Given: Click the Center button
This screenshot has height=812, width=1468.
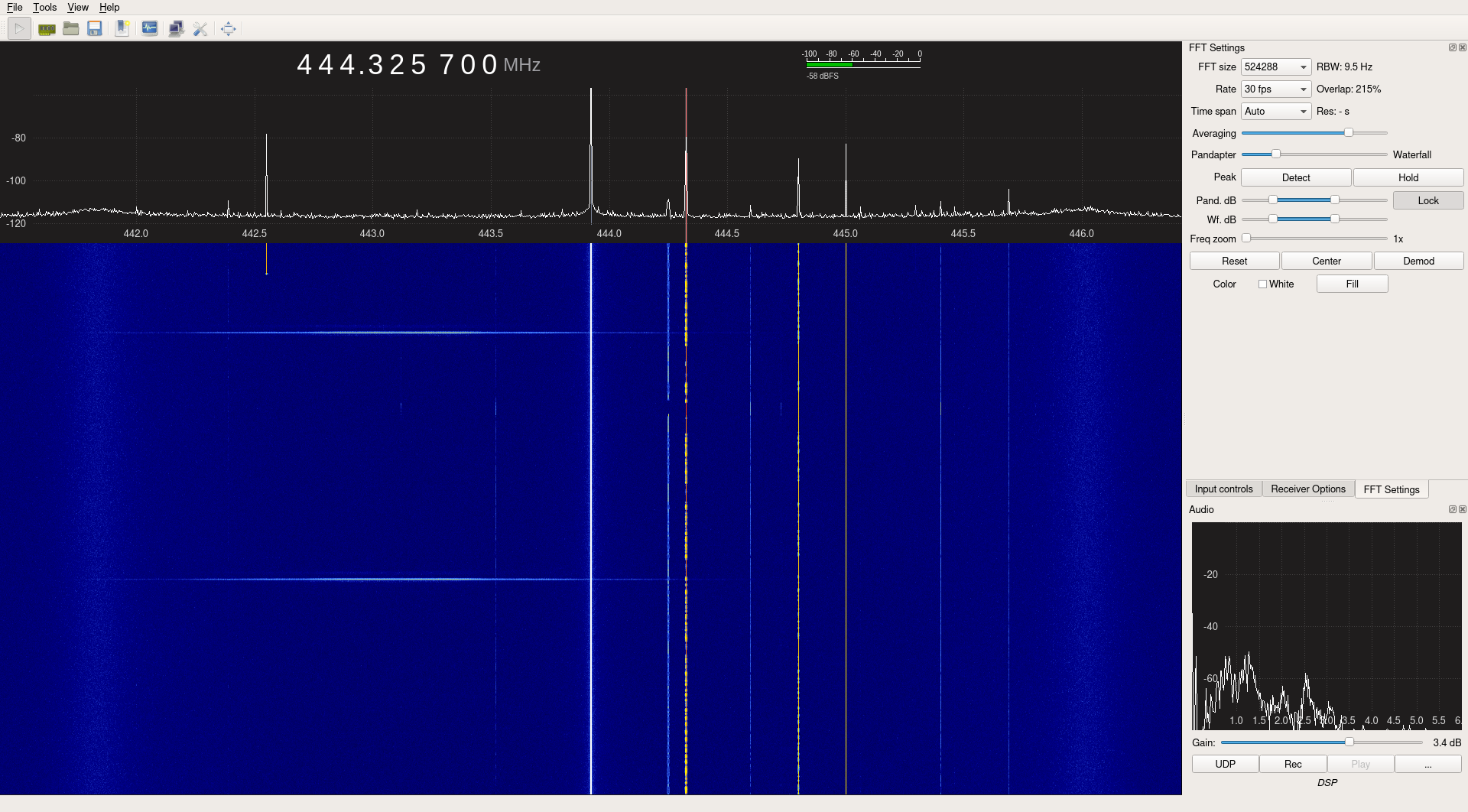Looking at the screenshot, I should coord(1327,261).
